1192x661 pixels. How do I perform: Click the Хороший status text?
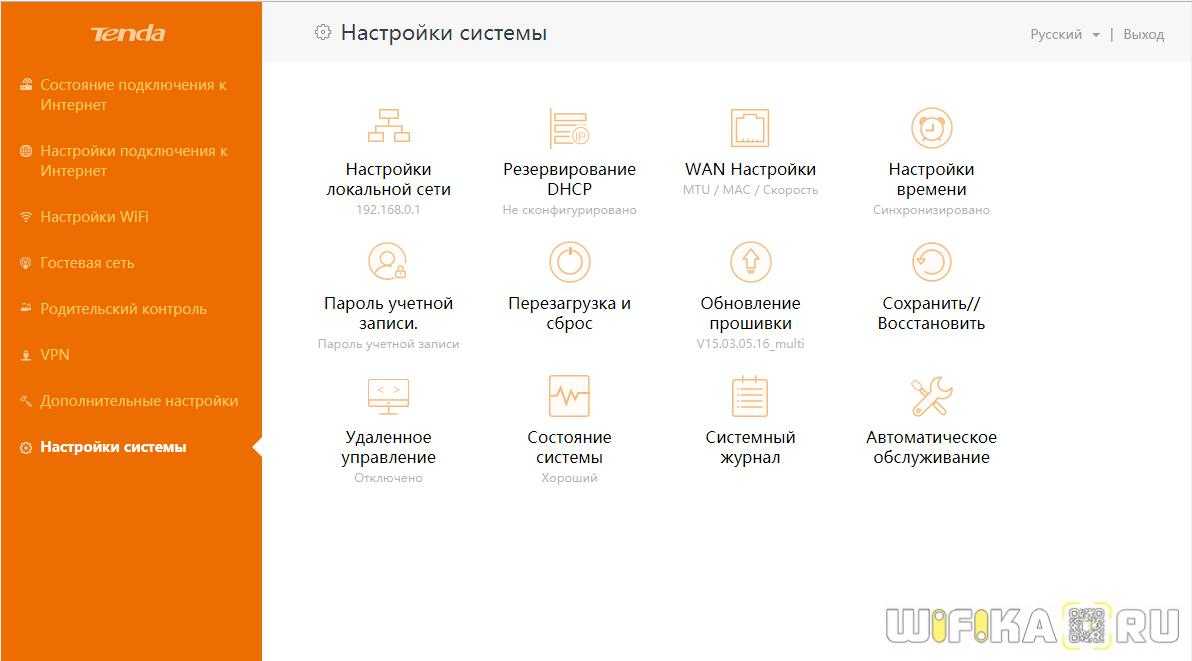tap(569, 478)
